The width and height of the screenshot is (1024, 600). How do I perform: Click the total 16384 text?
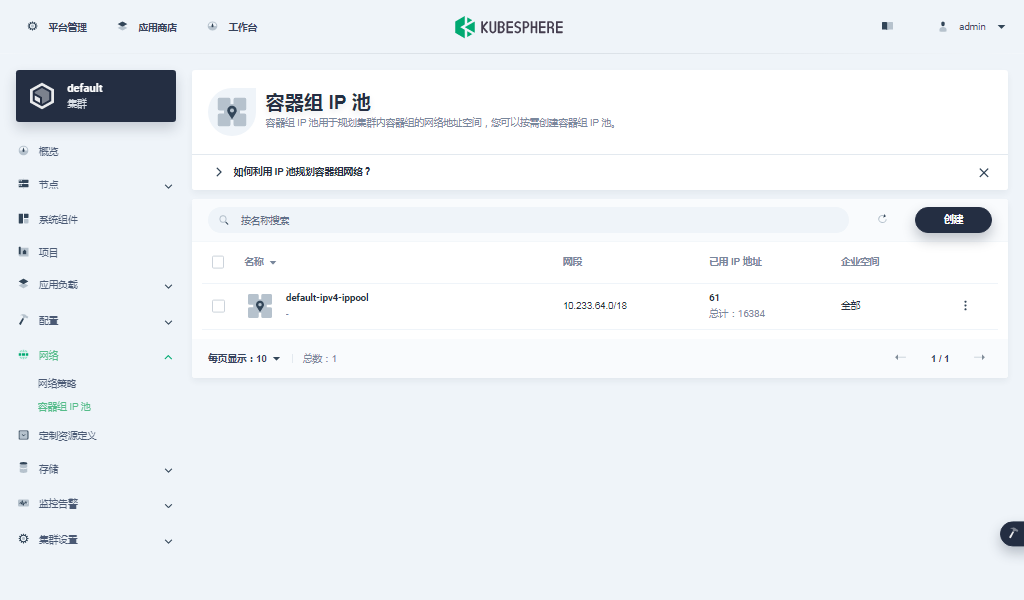point(737,313)
